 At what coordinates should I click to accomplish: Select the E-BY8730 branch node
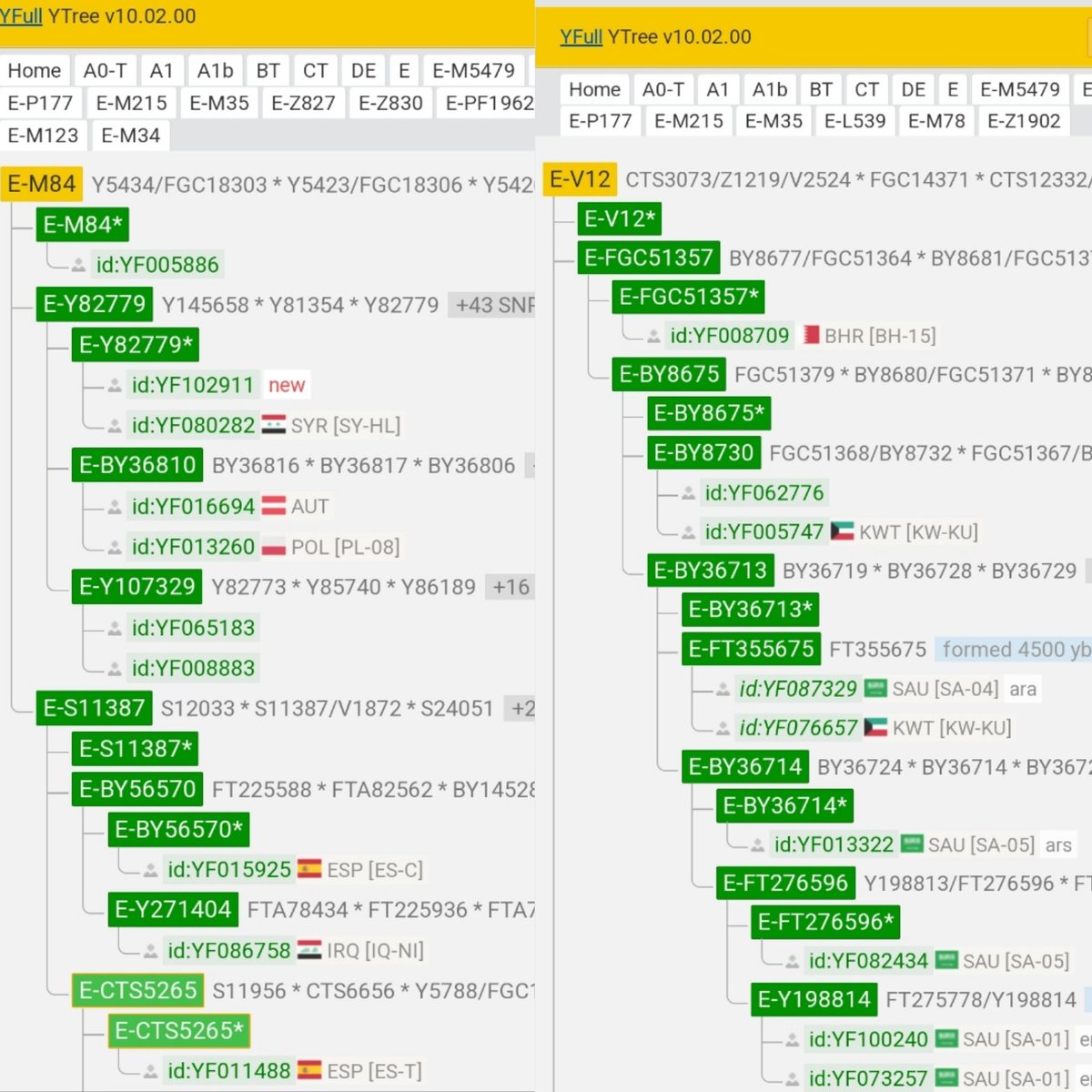703,452
